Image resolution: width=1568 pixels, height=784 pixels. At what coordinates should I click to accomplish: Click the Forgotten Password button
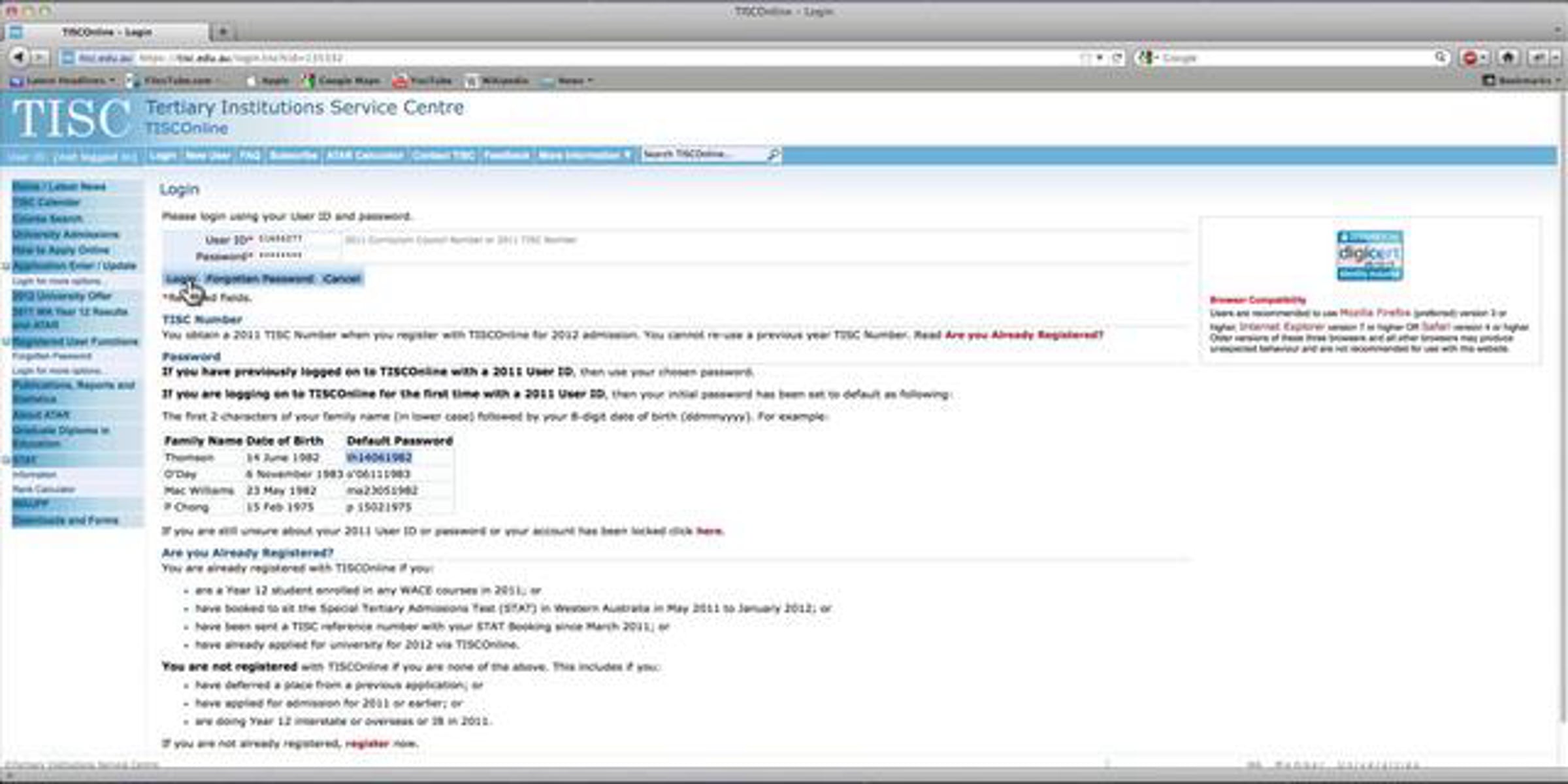[x=259, y=279]
